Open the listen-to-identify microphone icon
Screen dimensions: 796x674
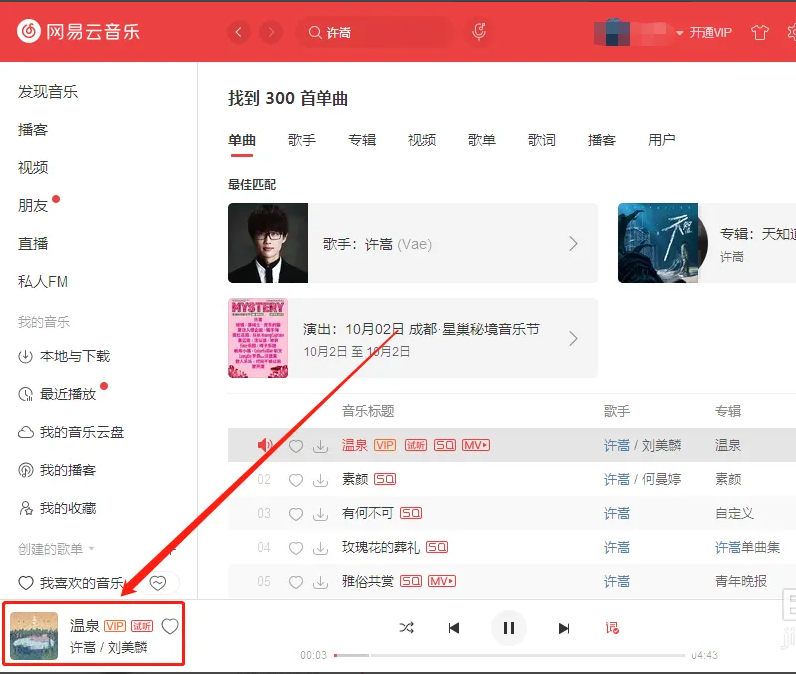point(479,32)
